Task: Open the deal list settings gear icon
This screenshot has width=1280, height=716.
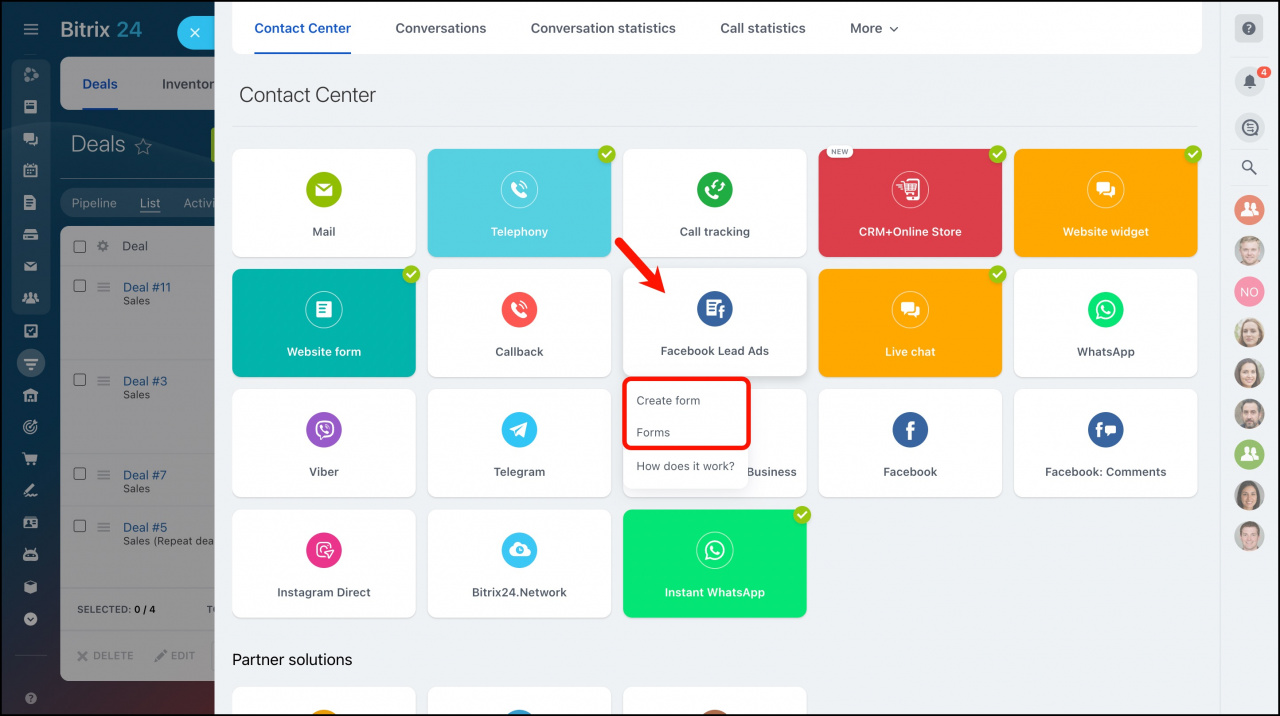Action: [x=102, y=246]
